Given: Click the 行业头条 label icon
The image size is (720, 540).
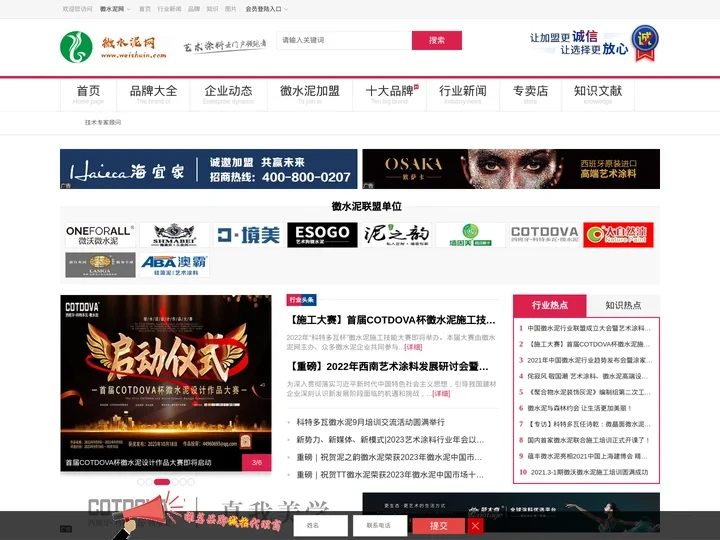Looking at the screenshot, I should point(301,299).
